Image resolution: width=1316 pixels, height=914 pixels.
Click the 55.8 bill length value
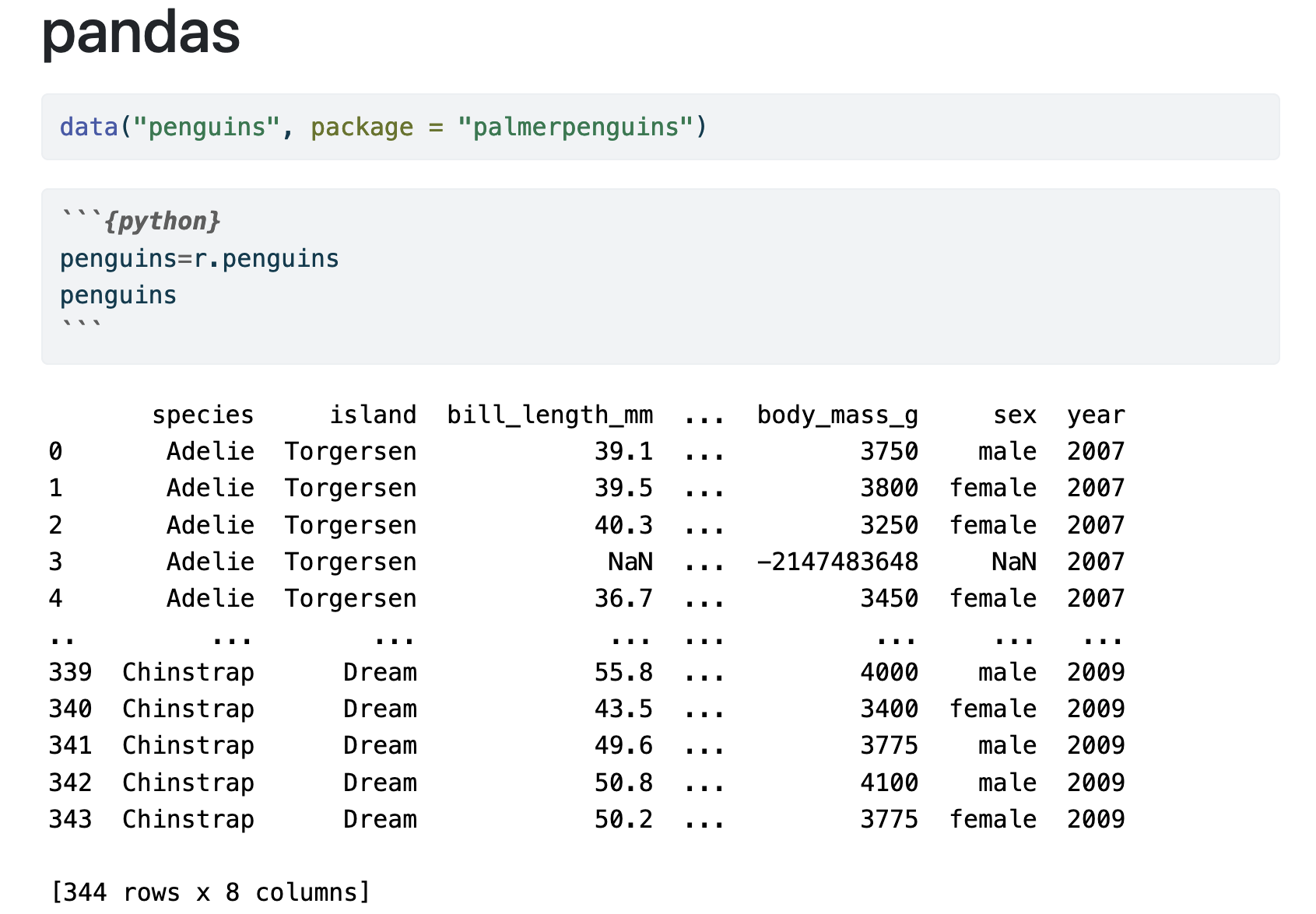click(623, 672)
